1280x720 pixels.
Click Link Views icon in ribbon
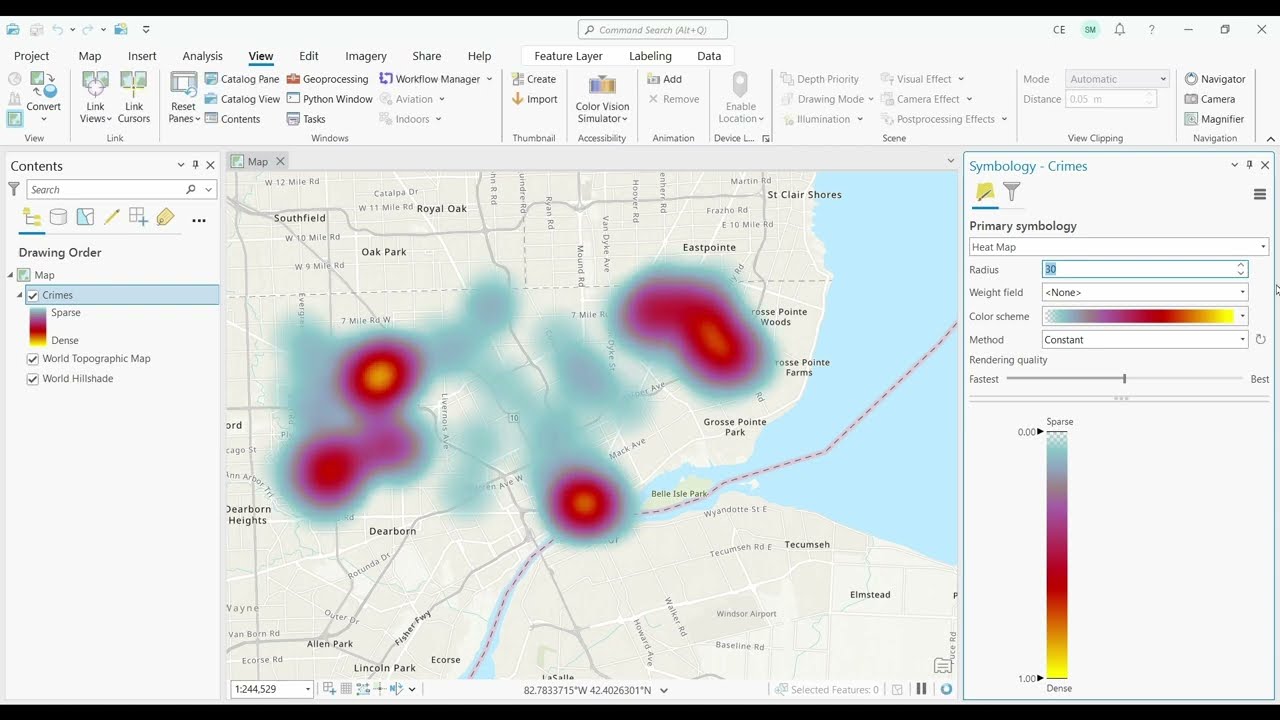(95, 97)
